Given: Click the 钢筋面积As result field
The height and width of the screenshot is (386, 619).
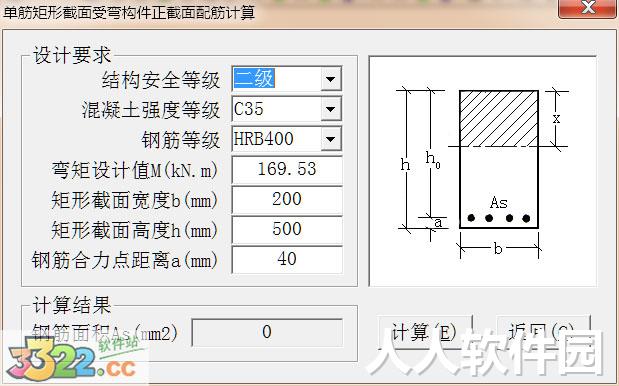Looking at the screenshot, I should [267, 332].
